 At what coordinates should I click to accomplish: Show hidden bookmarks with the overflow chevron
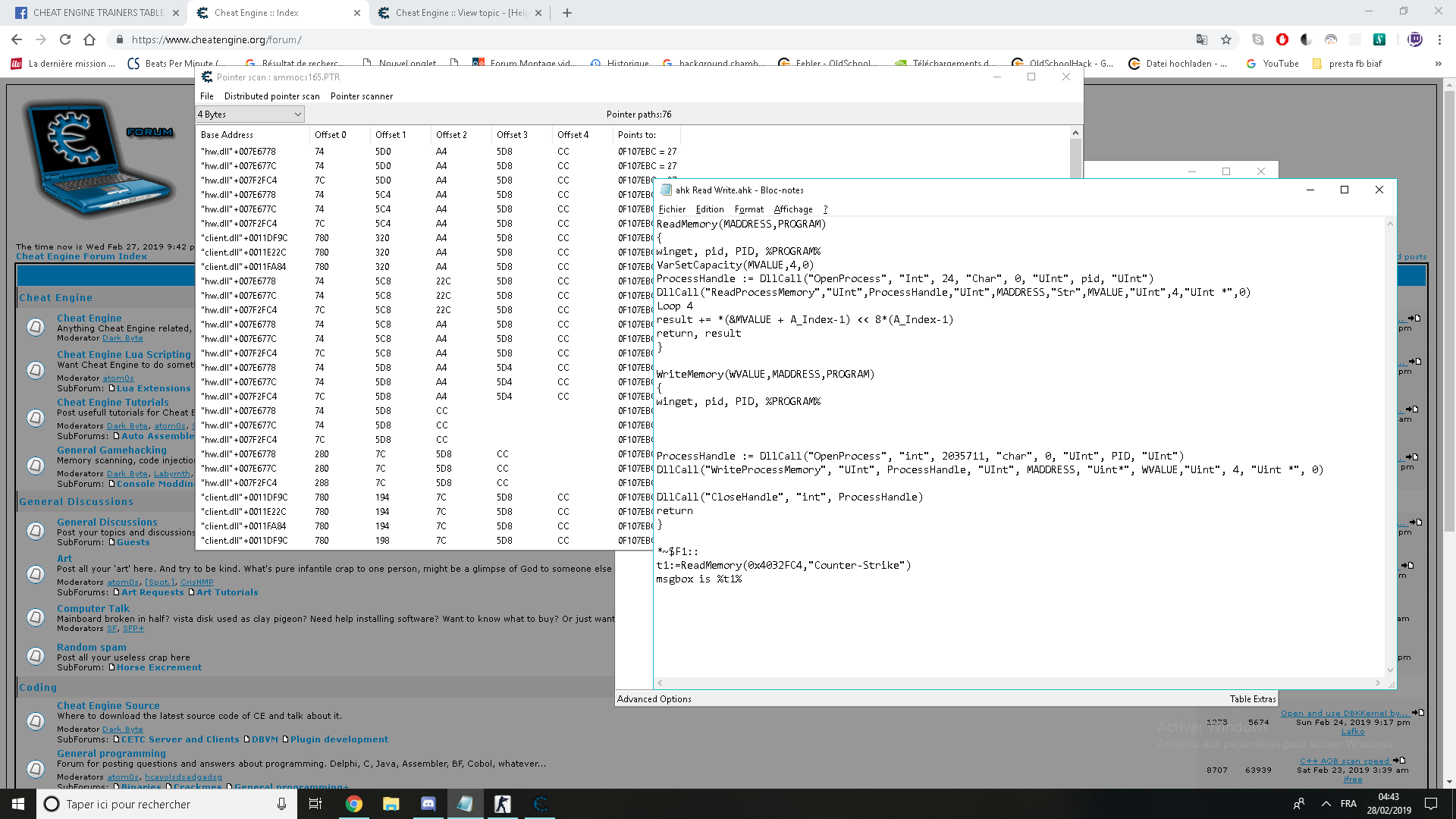[1438, 64]
